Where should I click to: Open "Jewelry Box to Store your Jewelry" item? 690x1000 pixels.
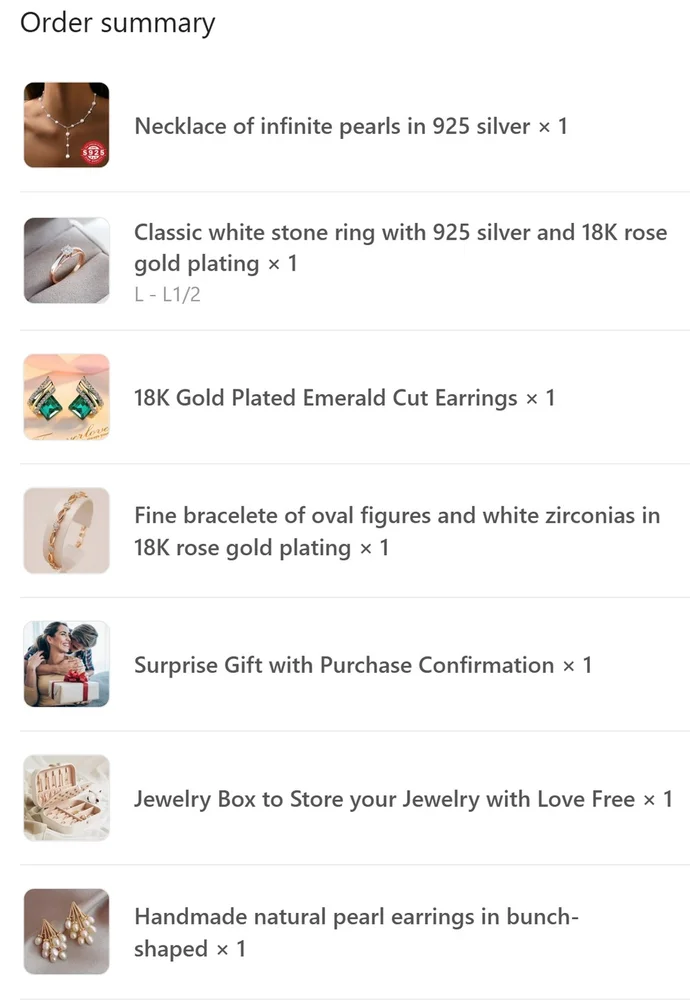[x=384, y=799]
